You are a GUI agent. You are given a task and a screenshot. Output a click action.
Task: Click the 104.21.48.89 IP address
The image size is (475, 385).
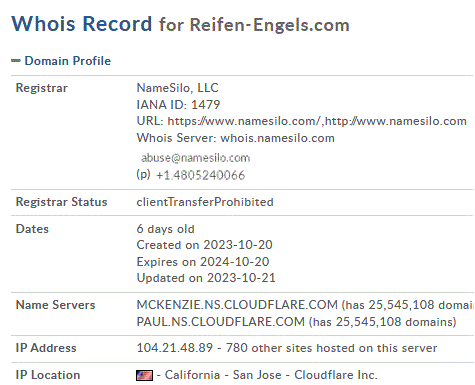pyautogui.click(x=175, y=348)
